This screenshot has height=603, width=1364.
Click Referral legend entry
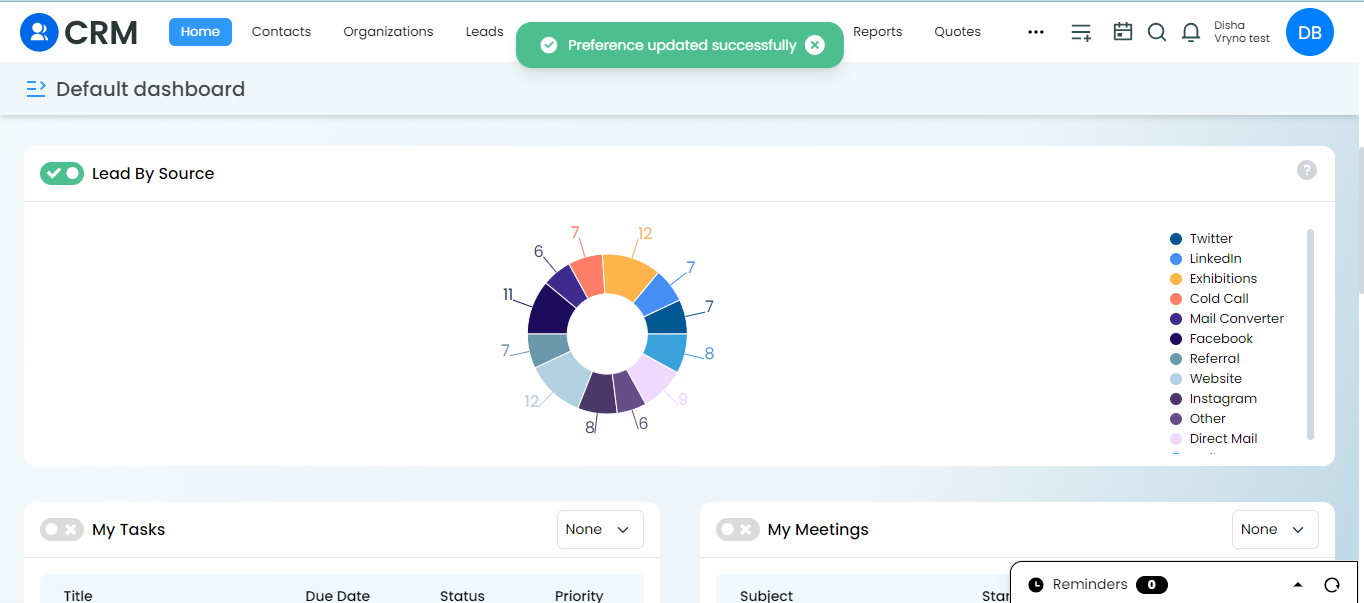(1205, 359)
